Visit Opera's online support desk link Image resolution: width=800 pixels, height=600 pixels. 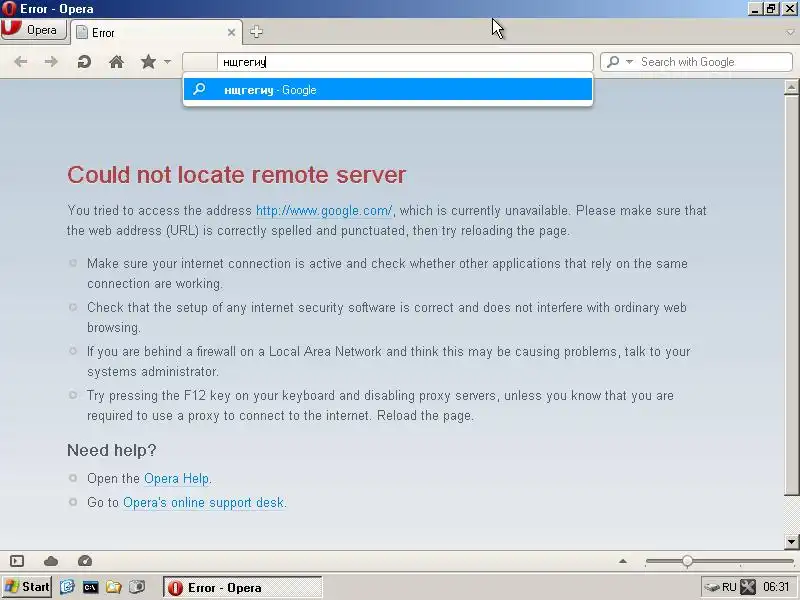(204, 503)
